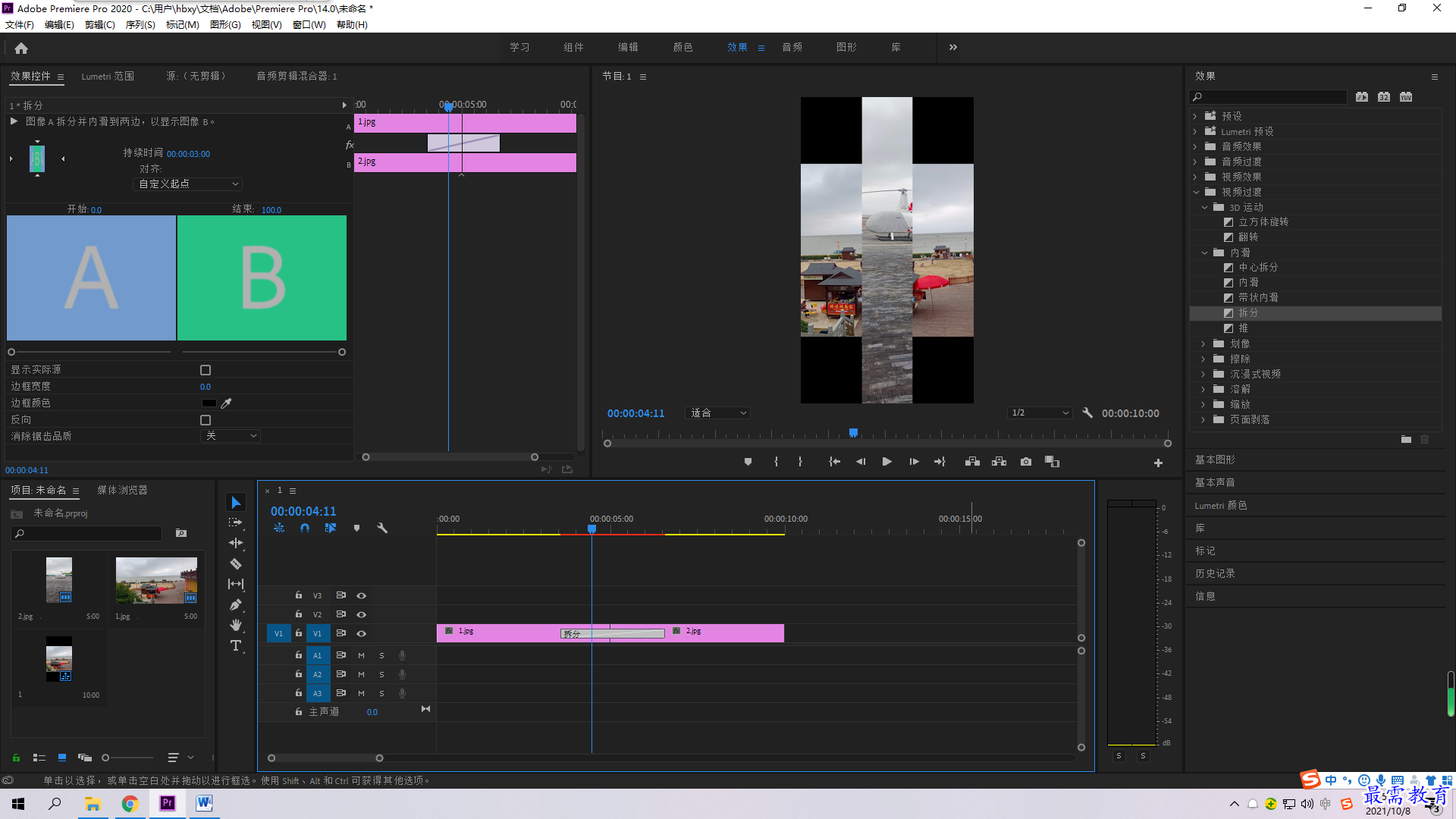Toggle timeline snap magnet icon

(305, 528)
